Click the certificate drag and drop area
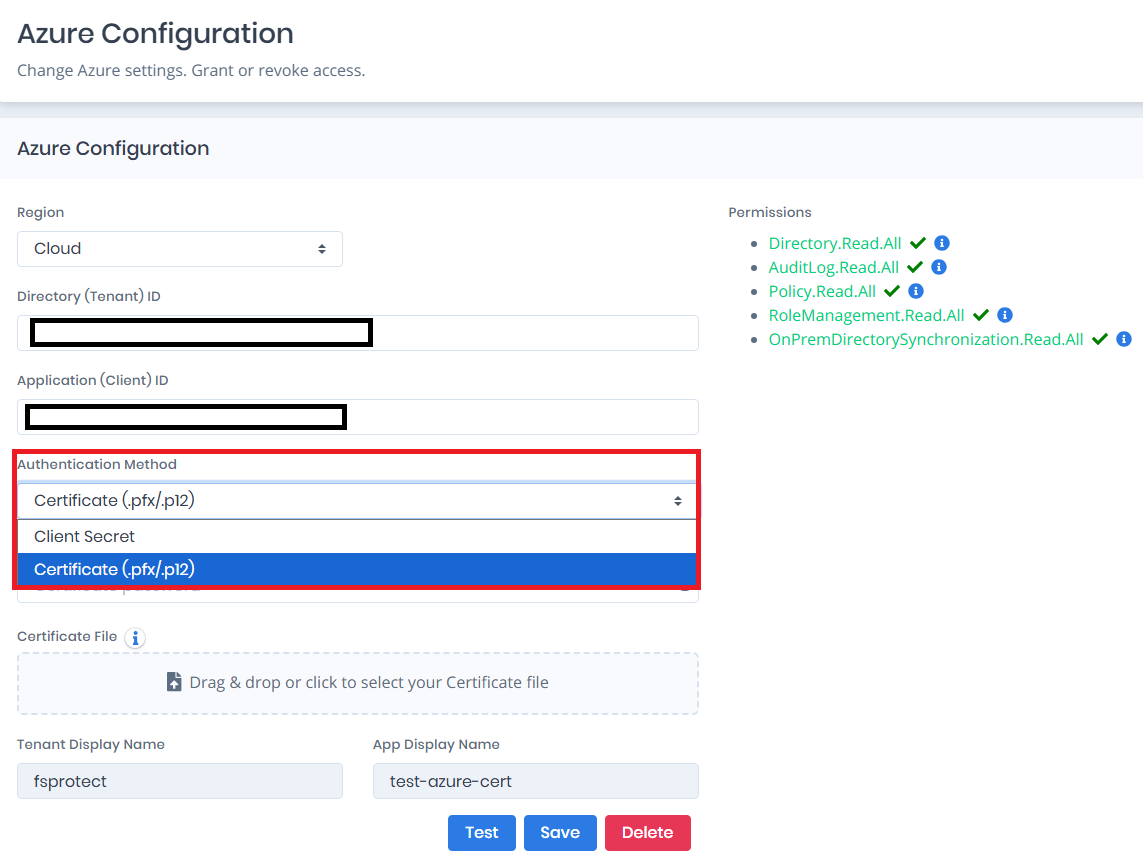Viewport: 1143px width, 860px height. point(357,683)
